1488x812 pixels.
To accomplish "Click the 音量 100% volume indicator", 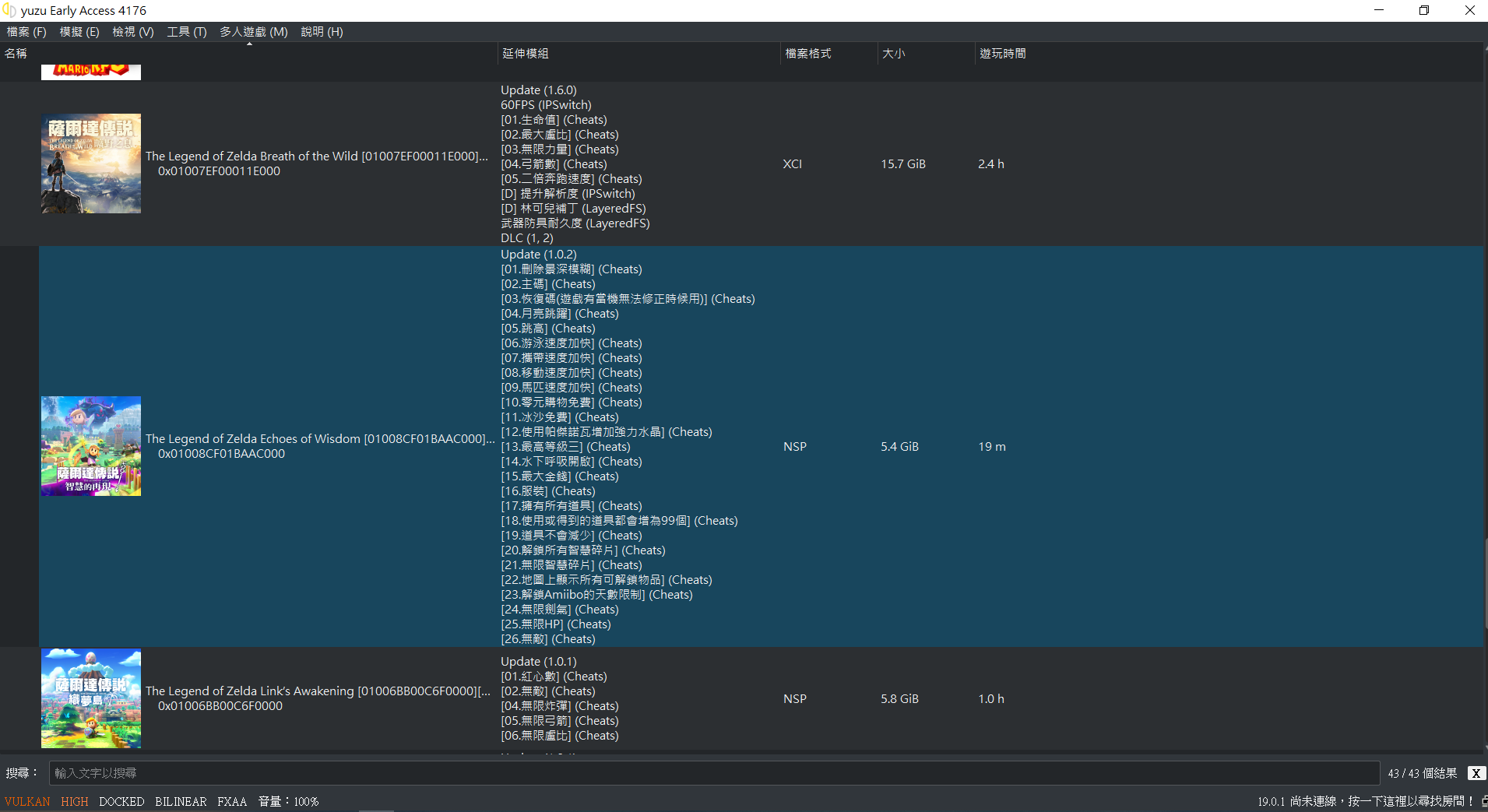I will (x=288, y=802).
